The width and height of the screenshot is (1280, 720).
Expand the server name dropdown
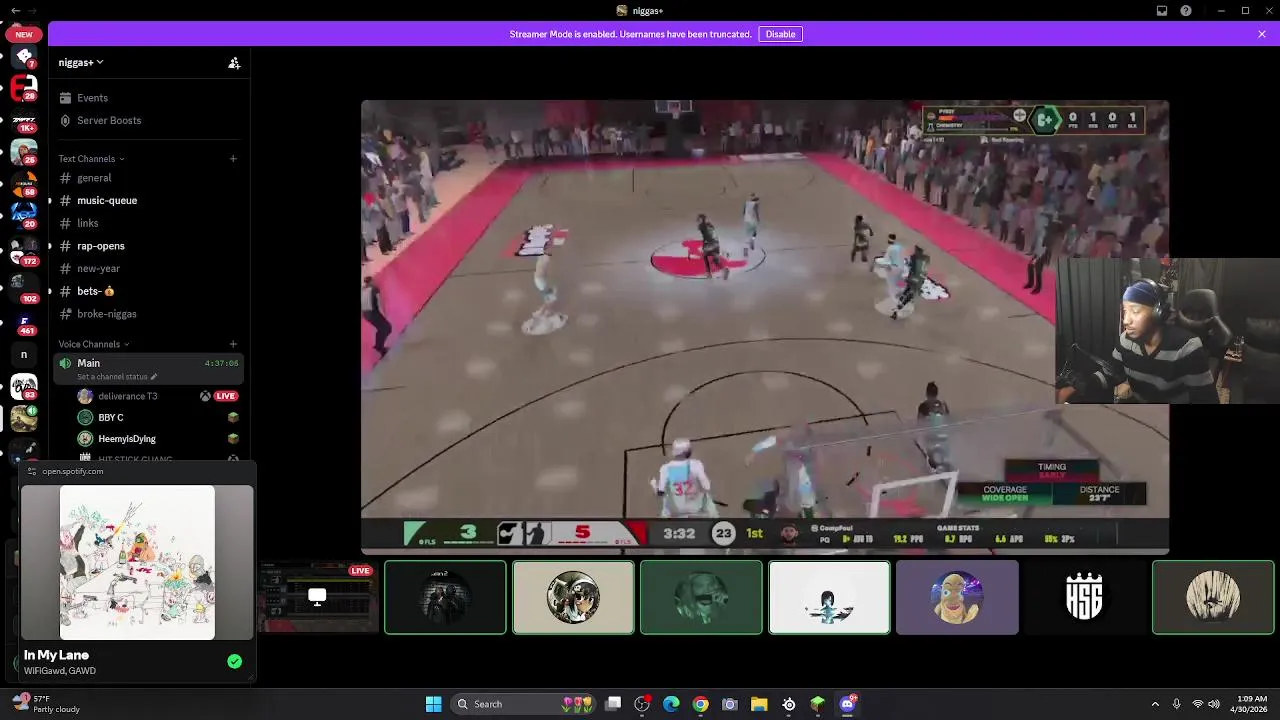point(81,62)
